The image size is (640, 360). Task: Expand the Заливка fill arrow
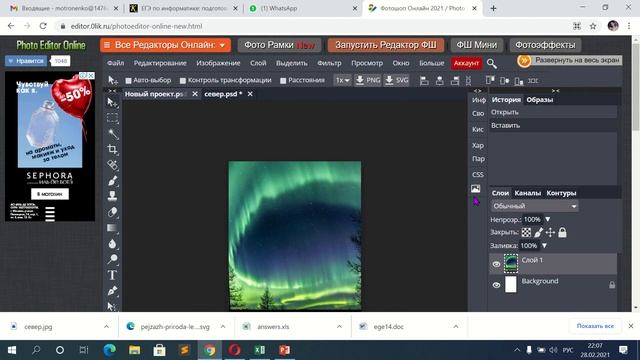[x=544, y=246]
